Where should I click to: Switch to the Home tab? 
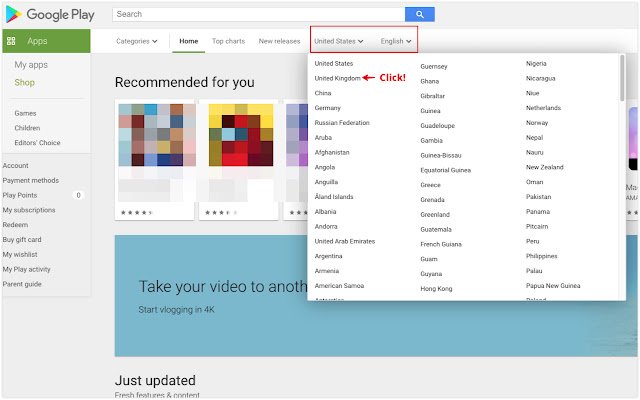click(x=189, y=41)
